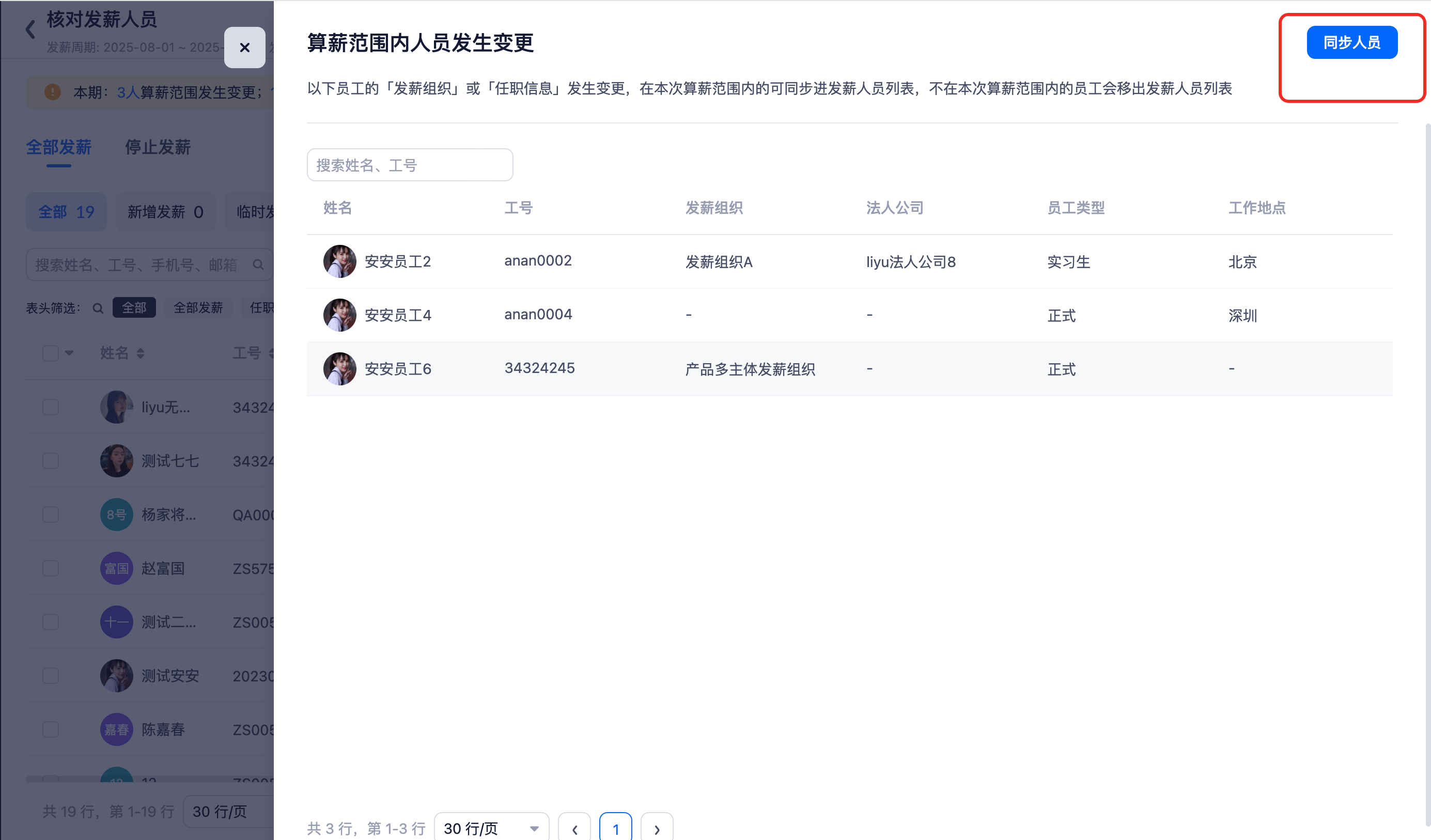Switch to the 全部发薪 tab
The height and width of the screenshot is (840, 1431).
59,147
